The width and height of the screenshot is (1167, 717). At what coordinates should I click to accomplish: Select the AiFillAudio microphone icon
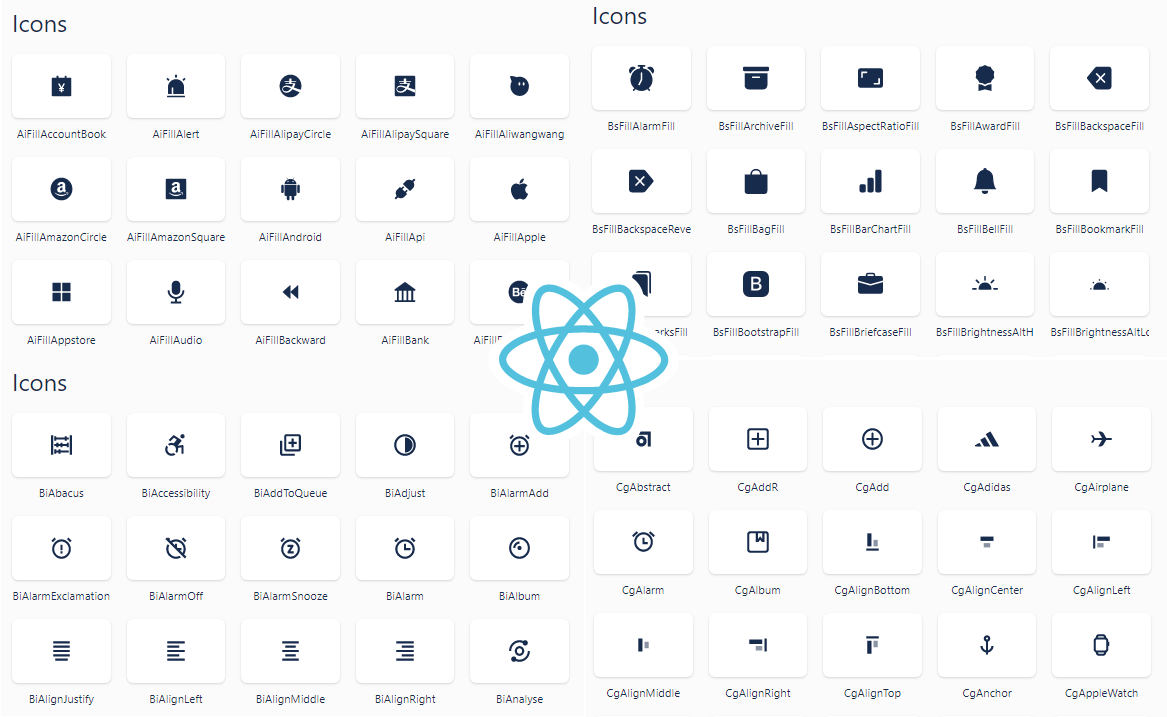[175, 291]
